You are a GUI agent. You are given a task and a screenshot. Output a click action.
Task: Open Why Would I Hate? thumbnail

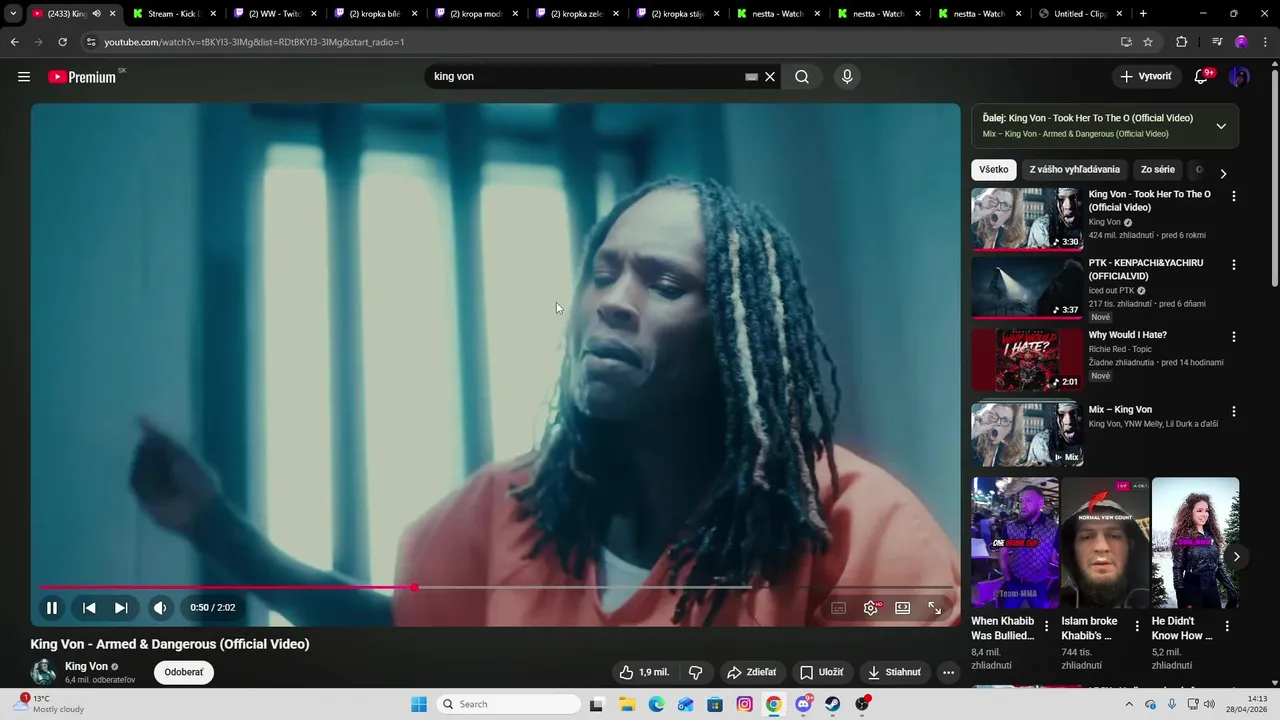coord(1027,360)
